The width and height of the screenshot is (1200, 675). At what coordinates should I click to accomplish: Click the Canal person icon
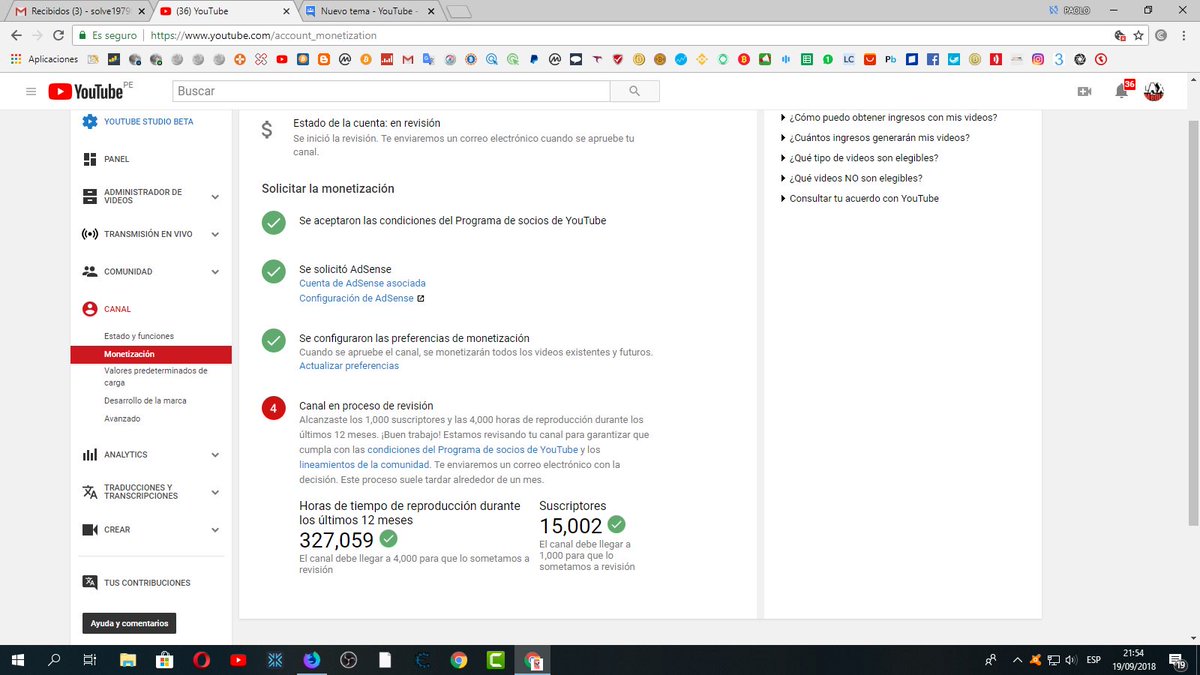(90, 309)
